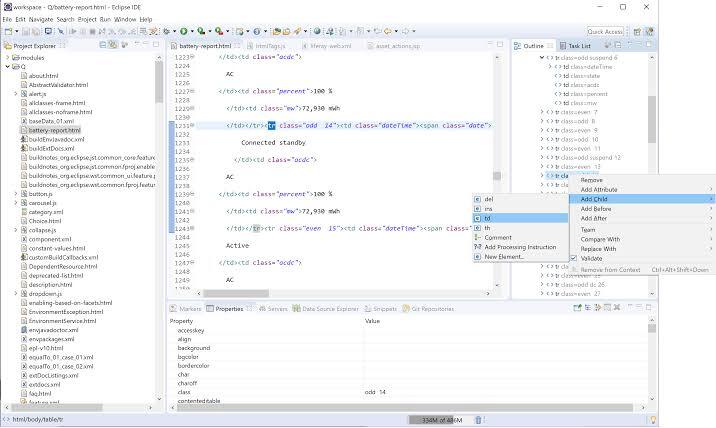The height and width of the screenshot is (428, 716).
Task: Click the trash garbage collector icon
Action: click(x=478, y=420)
